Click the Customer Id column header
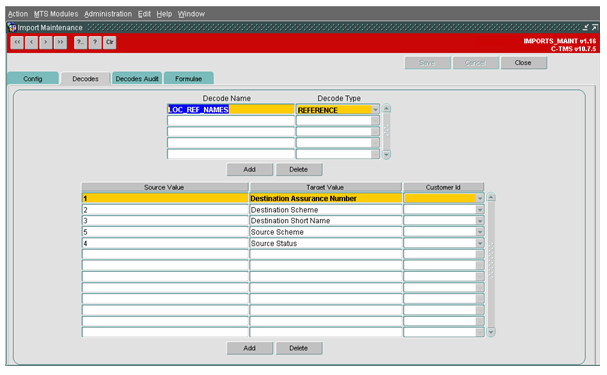Viewport: 607px width, 375px height. pos(443,187)
